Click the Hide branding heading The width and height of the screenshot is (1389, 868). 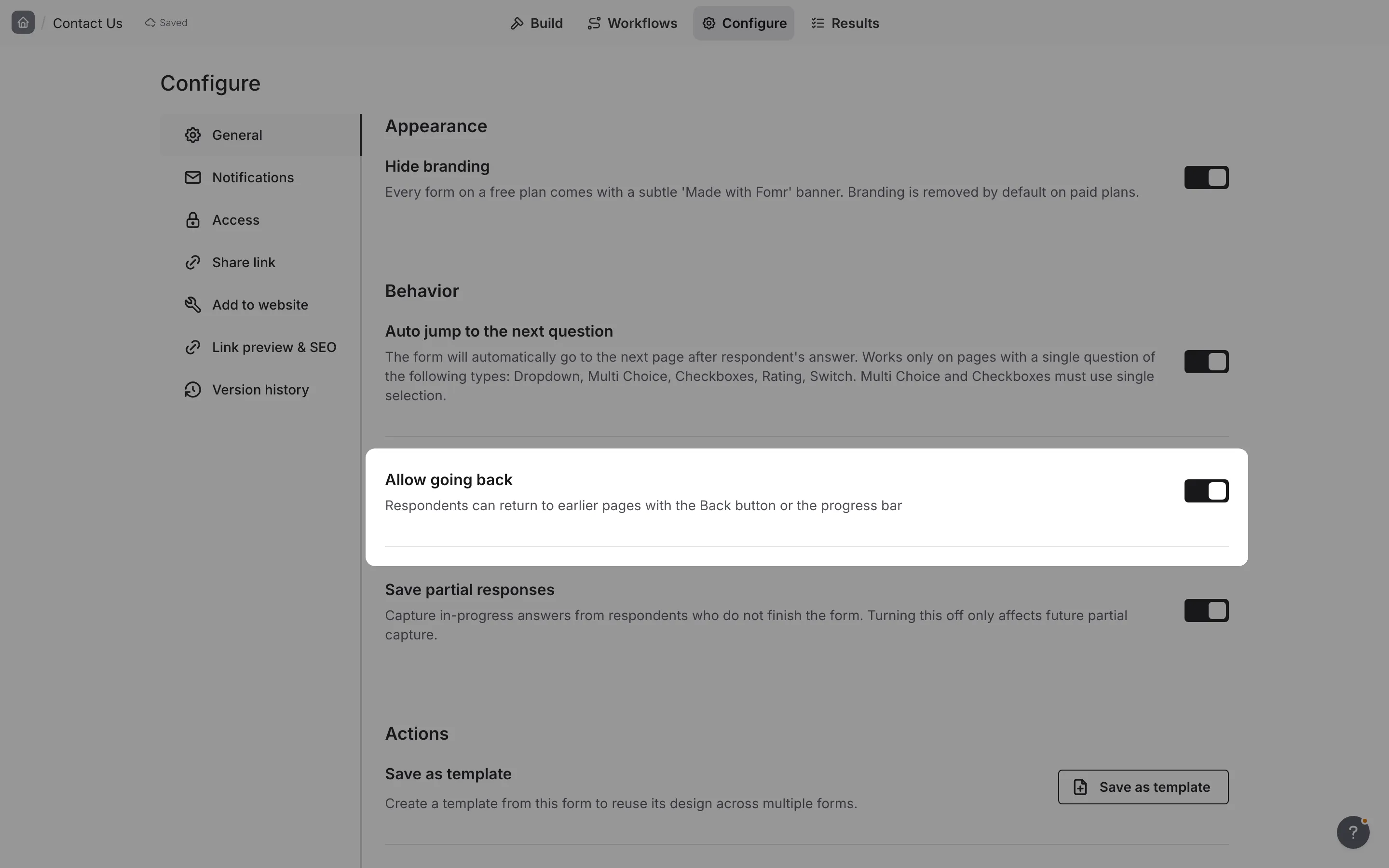tap(437, 166)
